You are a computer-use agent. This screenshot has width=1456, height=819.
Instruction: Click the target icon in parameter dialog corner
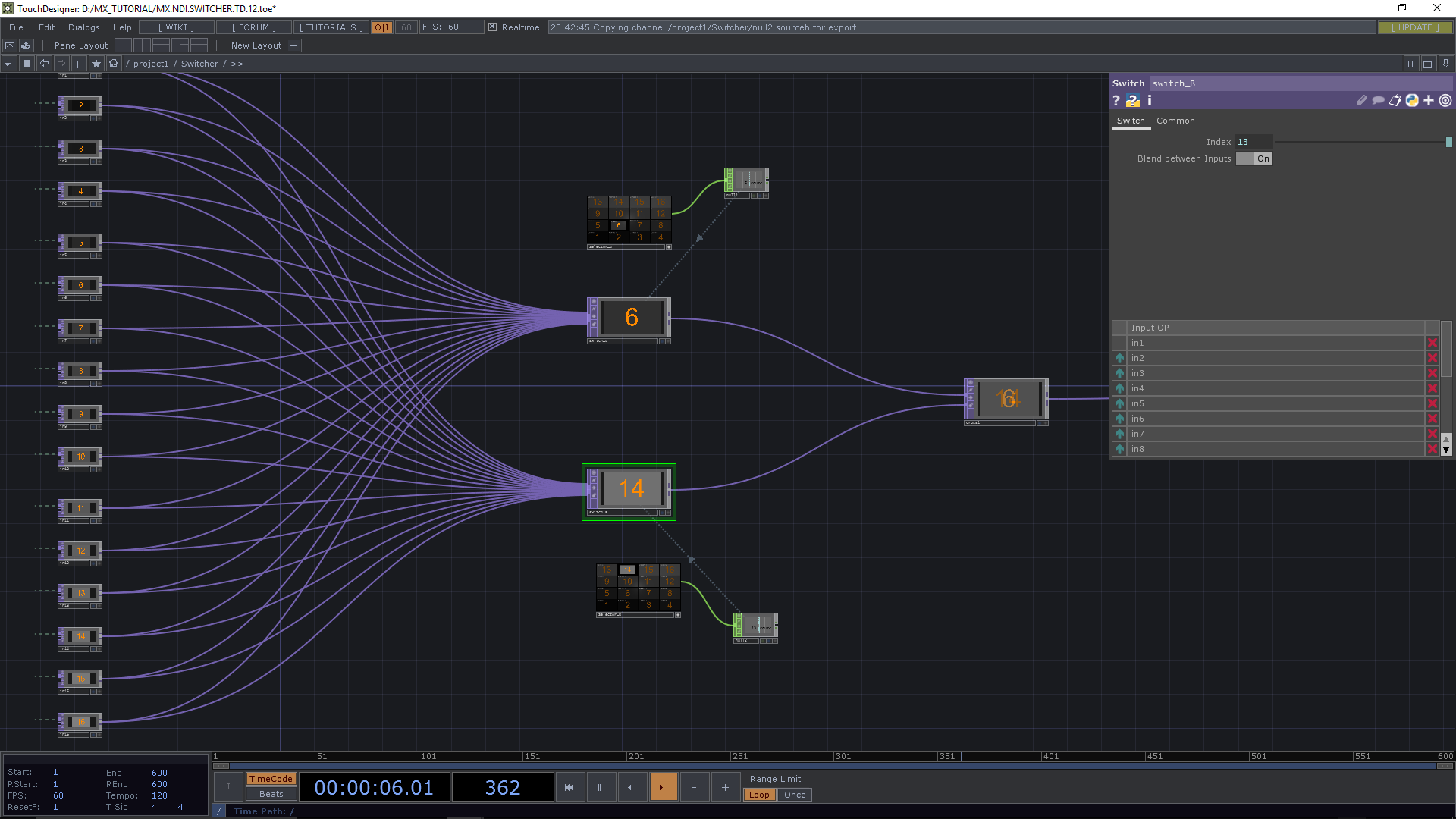tap(1445, 101)
